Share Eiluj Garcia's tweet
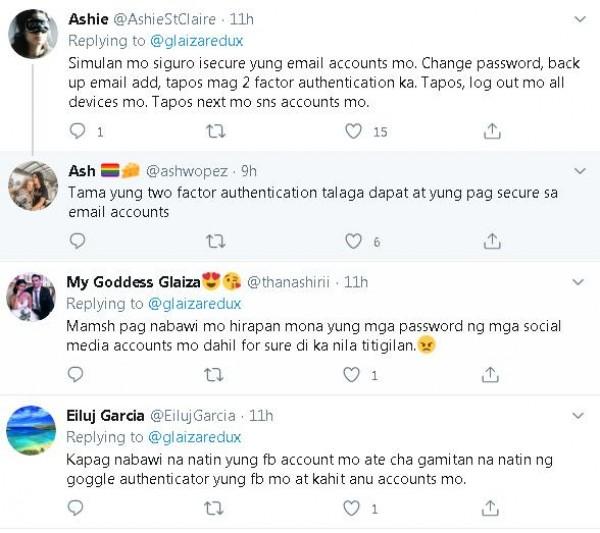 [x=491, y=508]
